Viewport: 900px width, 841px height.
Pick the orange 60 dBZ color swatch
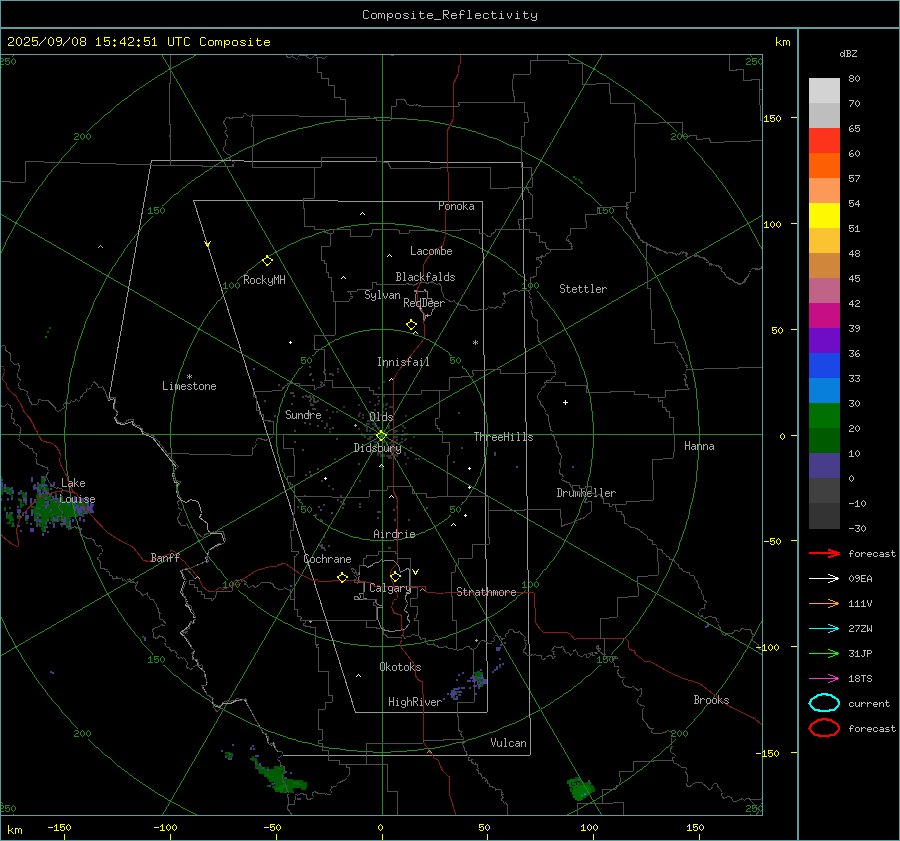[x=824, y=165]
